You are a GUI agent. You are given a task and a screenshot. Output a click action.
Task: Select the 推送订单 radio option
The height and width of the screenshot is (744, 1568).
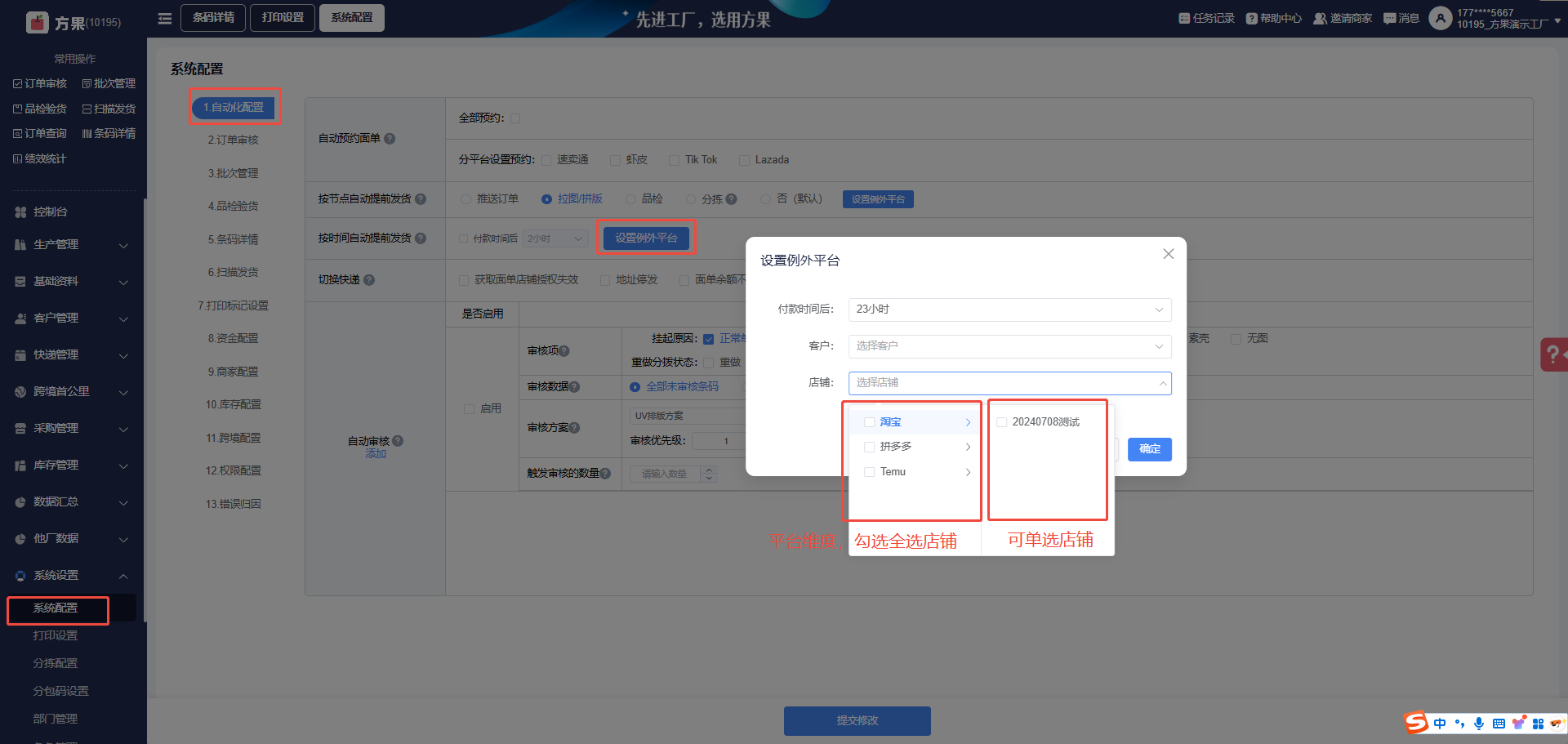click(x=465, y=199)
